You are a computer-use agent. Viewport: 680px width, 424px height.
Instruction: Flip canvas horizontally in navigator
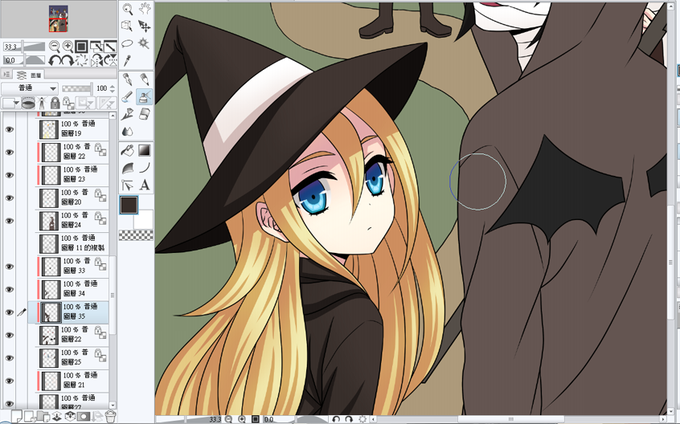tap(96, 60)
